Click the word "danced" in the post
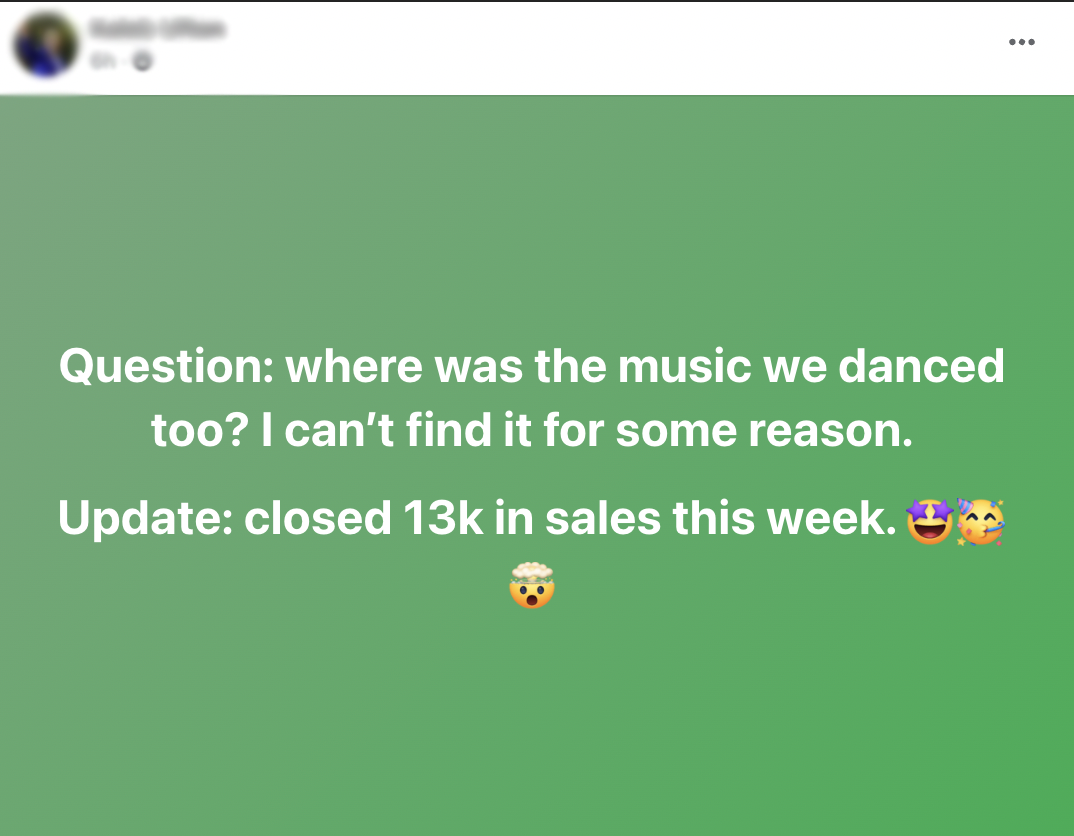The image size is (1074, 836). (x=921, y=366)
